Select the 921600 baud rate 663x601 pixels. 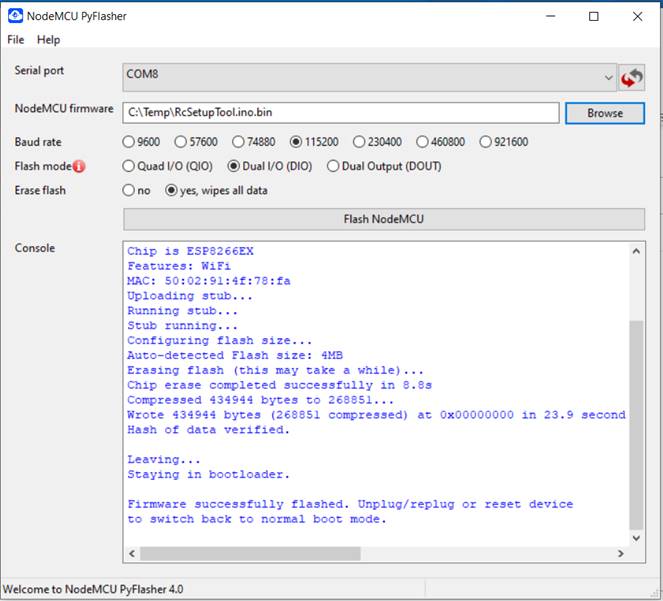pyautogui.click(x=504, y=142)
